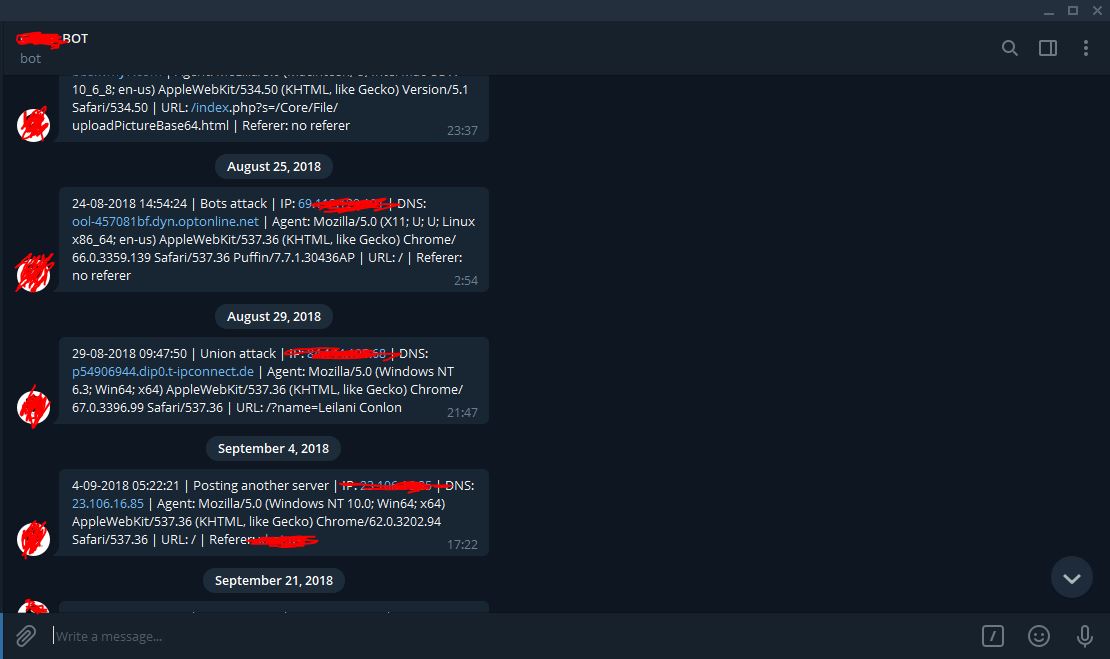Jump to latest messages down arrow
Viewport: 1110px width, 659px height.
click(1072, 578)
